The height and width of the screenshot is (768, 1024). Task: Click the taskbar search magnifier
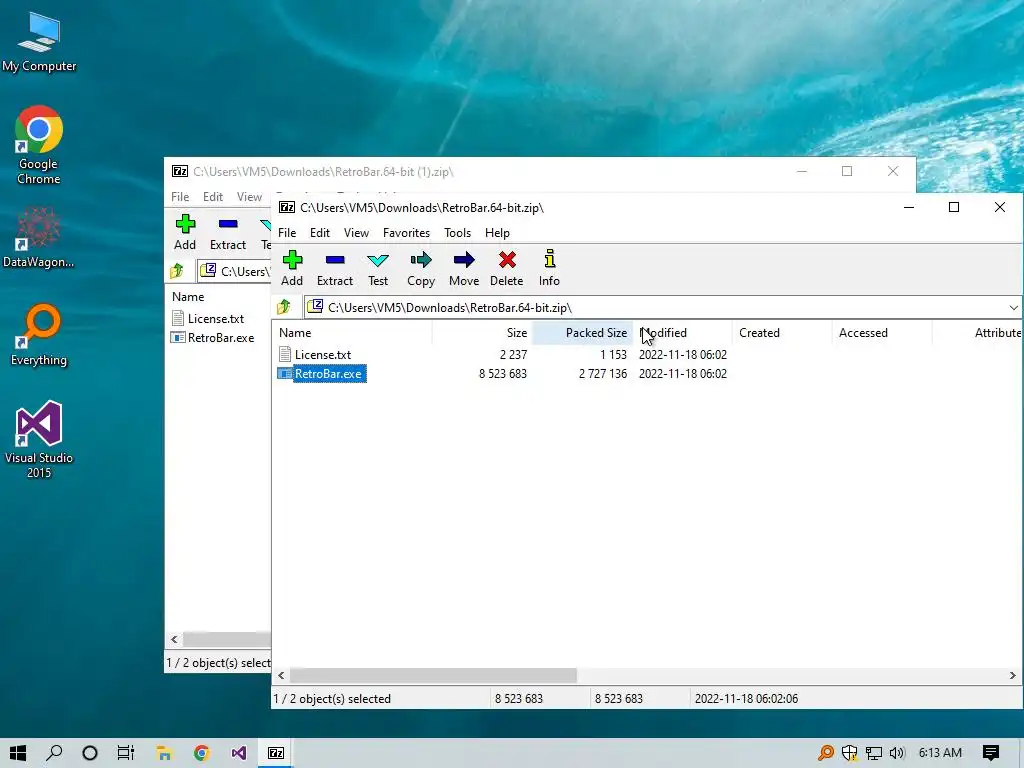coord(54,753)
